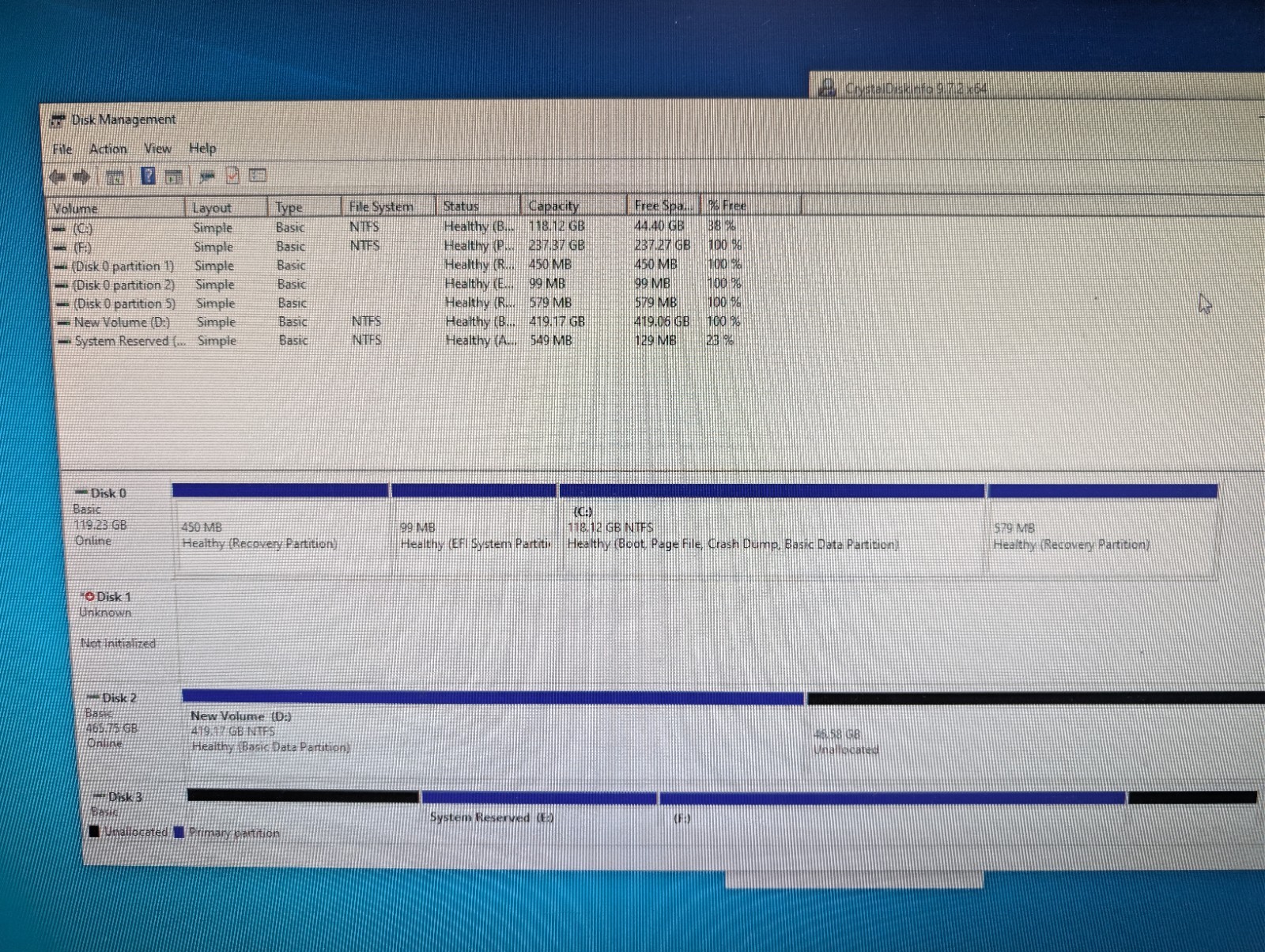
Task: Click the 118.12 GB capacity cell
Action: (557, 225)
